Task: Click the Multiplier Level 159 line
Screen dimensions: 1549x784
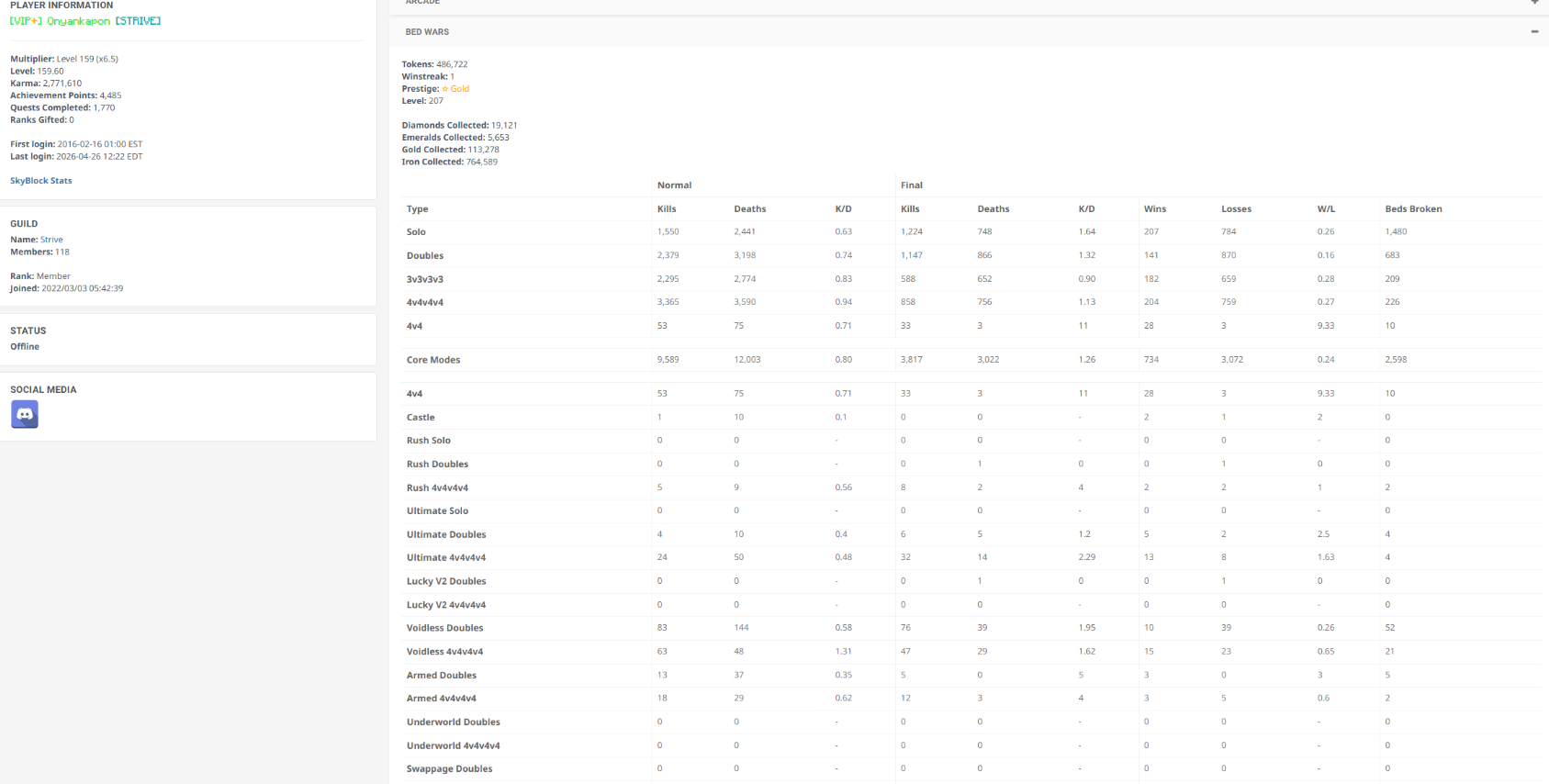Action: [x=64, y=59]
